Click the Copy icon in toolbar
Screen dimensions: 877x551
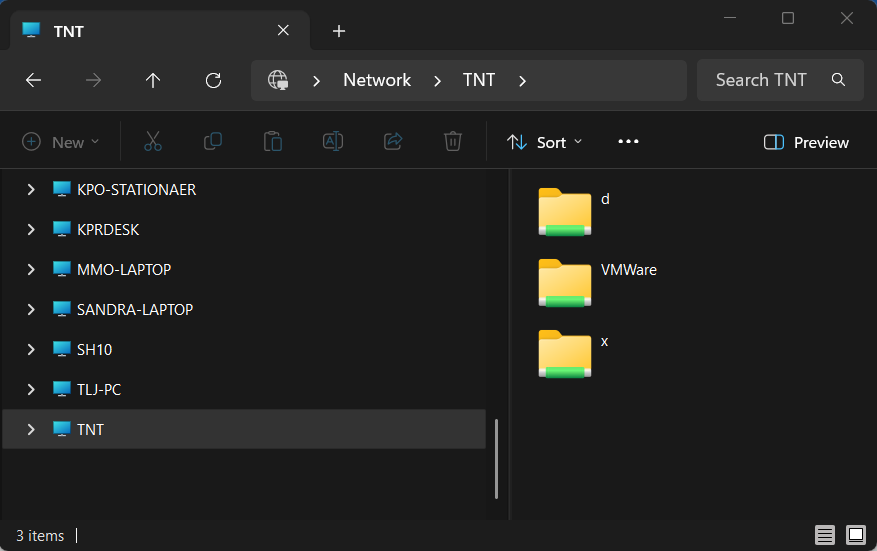click(213, 142)
